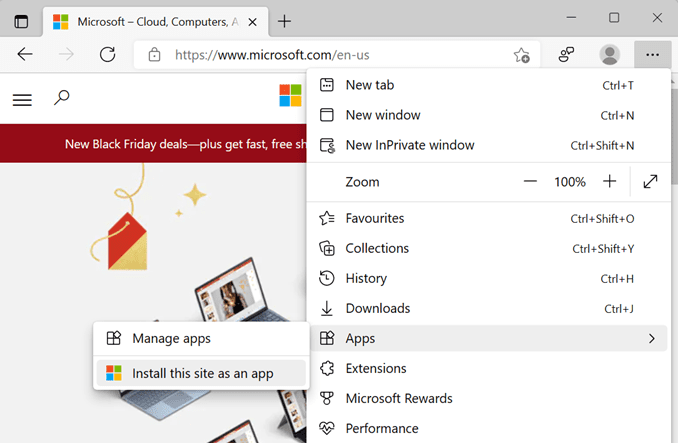The height and width of the screenshot is (443, 678).
Task: Click the Collections menu icon
Action: click(x=327, y=249)
